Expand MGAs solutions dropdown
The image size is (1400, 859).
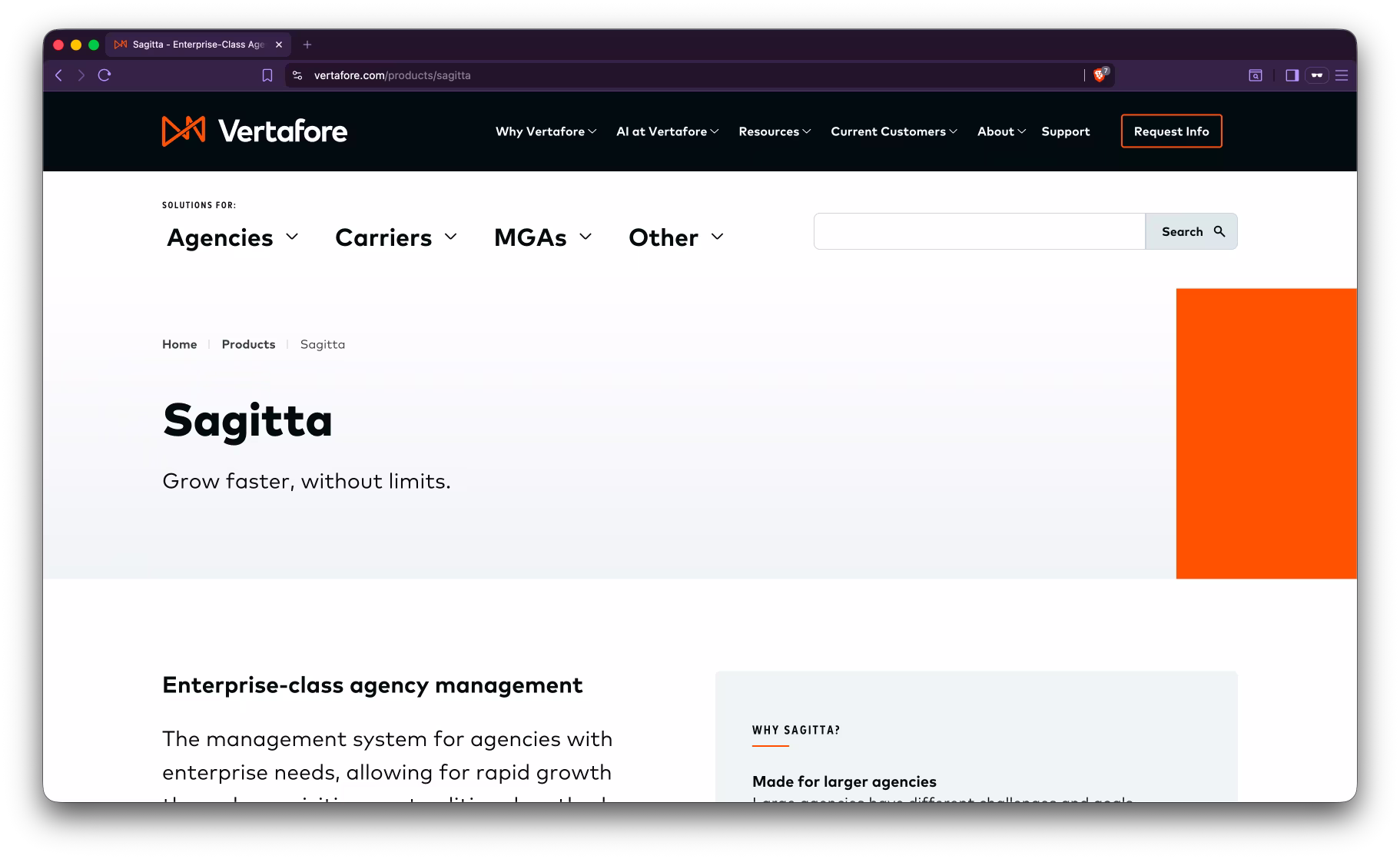542,237
